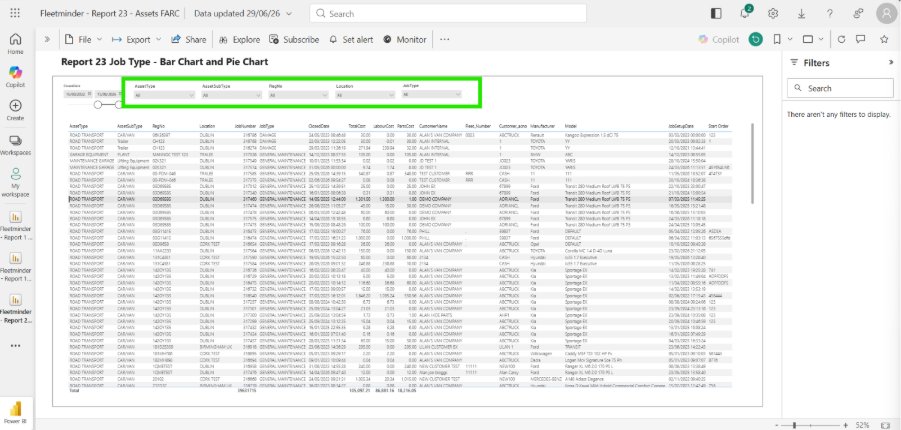Click the date slicer start date field
This screenshot has width=901, height=430.
click(78, 94)
